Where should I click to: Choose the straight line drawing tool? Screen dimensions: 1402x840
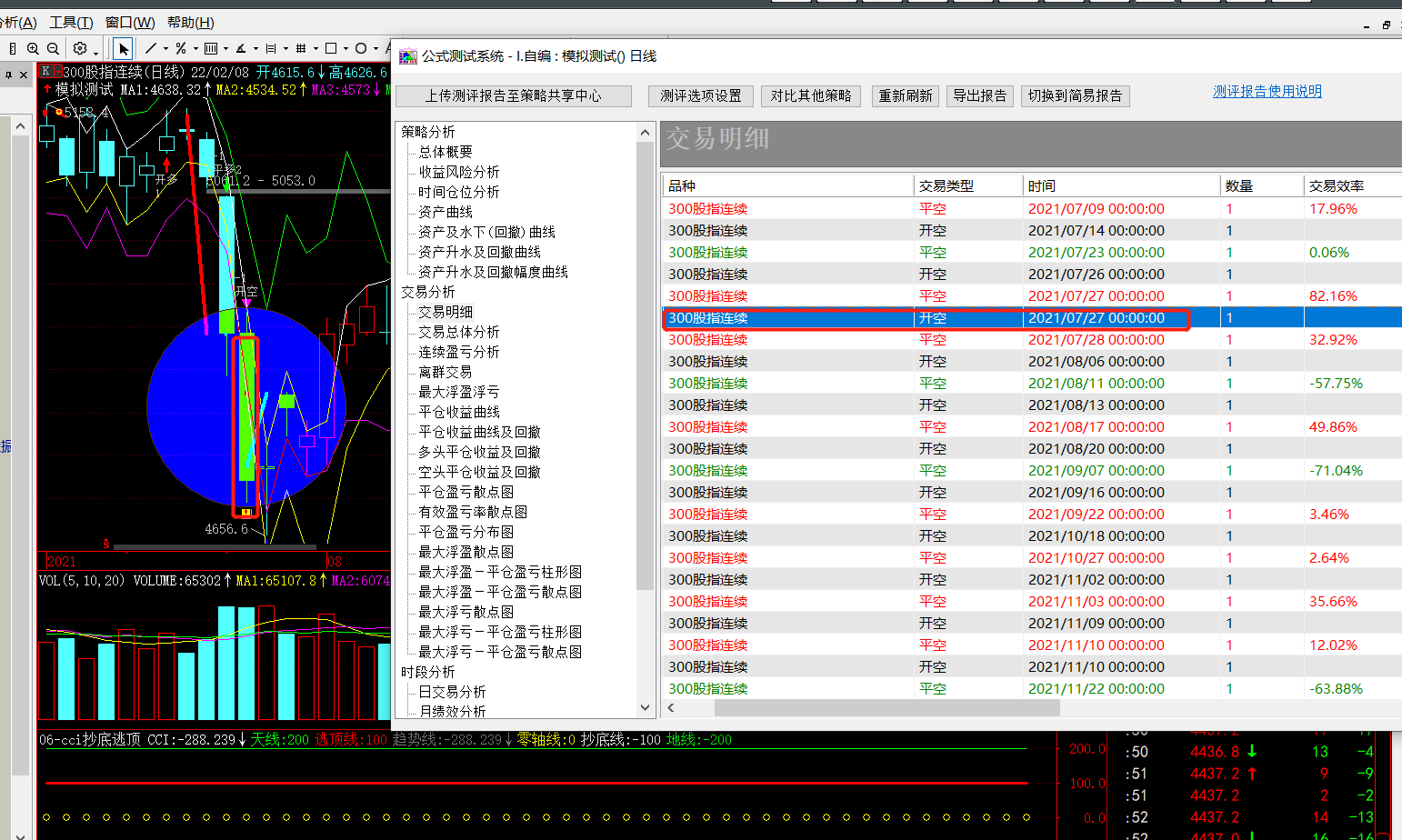(x=151, y=48)
